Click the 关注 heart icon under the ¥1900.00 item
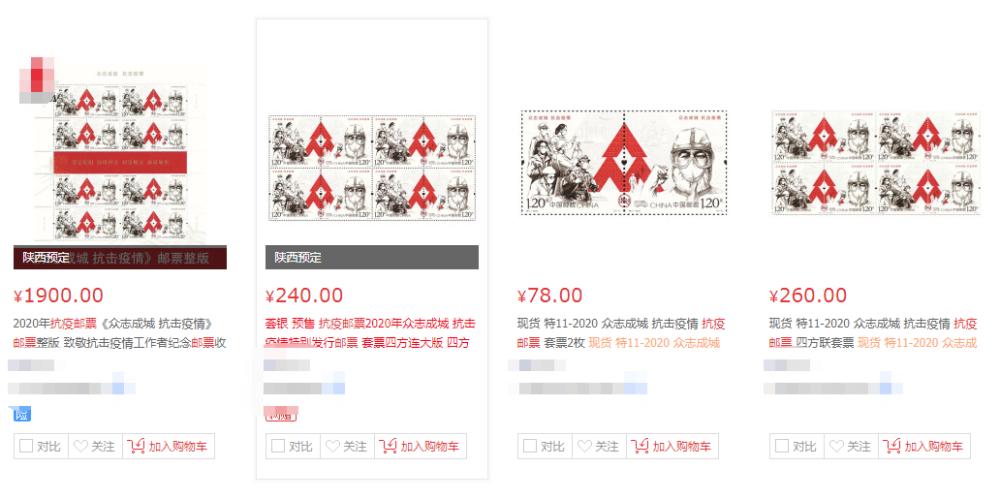 [x=80, y=446]
